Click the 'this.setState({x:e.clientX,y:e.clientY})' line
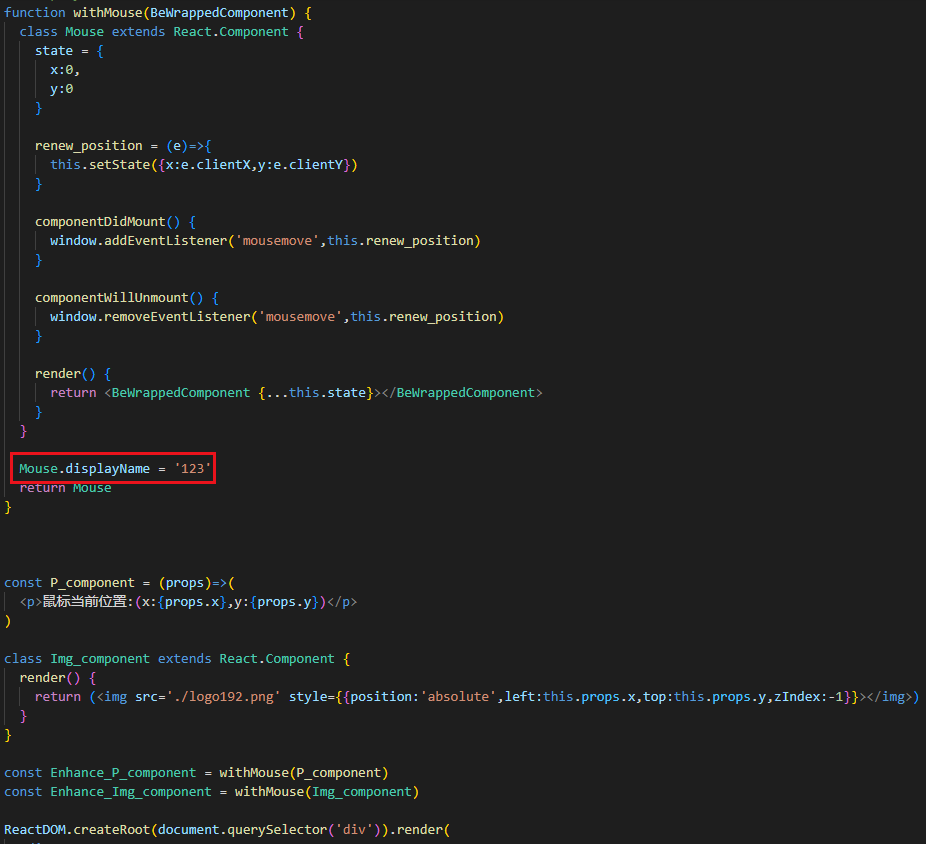This screenshot has height=844, width=926. [x=204, y=165]
